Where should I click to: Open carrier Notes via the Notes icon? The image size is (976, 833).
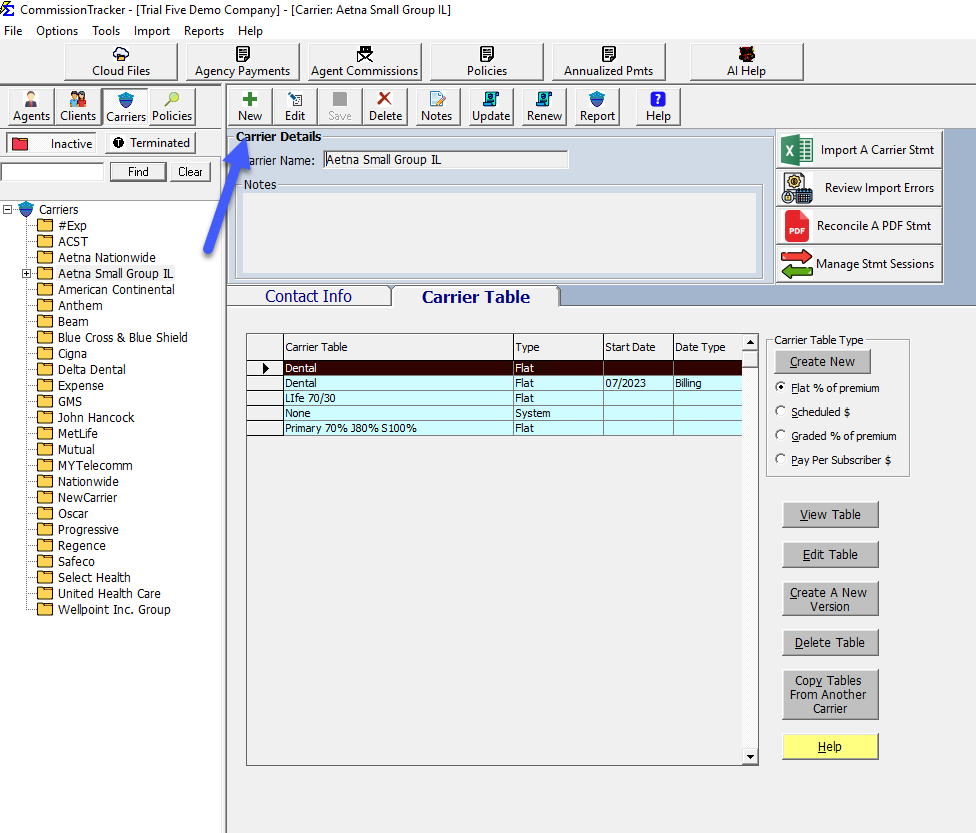coord(436,106)
